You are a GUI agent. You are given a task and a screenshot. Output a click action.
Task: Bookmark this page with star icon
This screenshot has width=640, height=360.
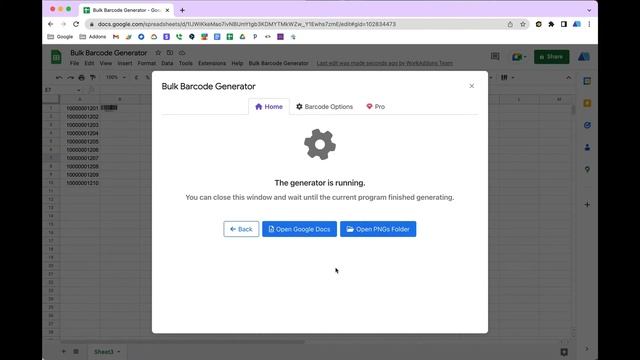coord(523,24)
